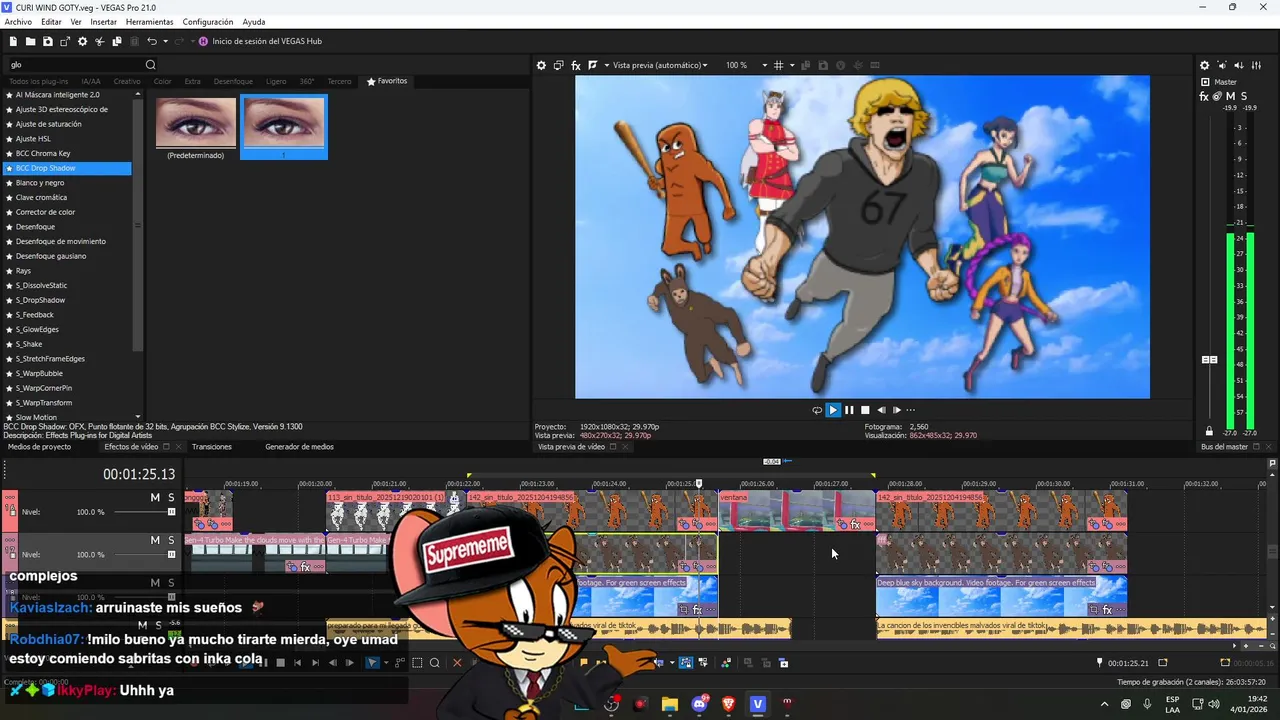The height and width of the screenshot is (720, 1280).
Task: Open Brave browser from the taskbar
Action: point(728,704)
